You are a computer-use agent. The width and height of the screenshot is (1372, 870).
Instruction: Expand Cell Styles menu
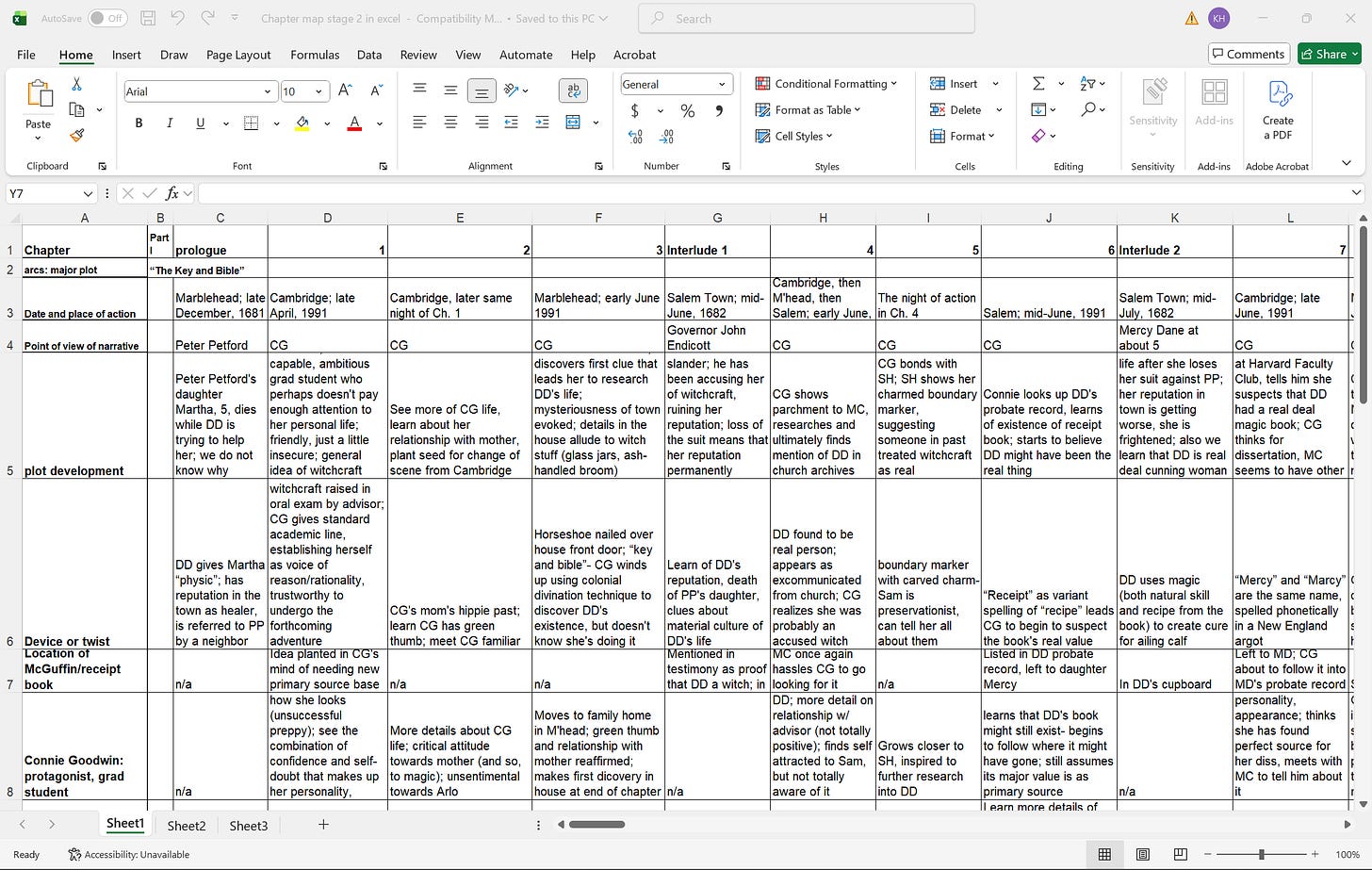793,136
